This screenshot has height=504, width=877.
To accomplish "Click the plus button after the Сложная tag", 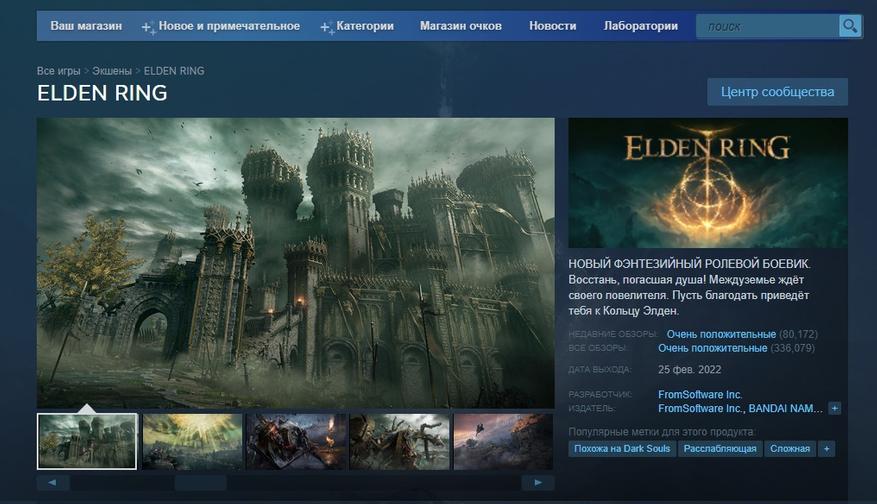I will coord(826,449).
